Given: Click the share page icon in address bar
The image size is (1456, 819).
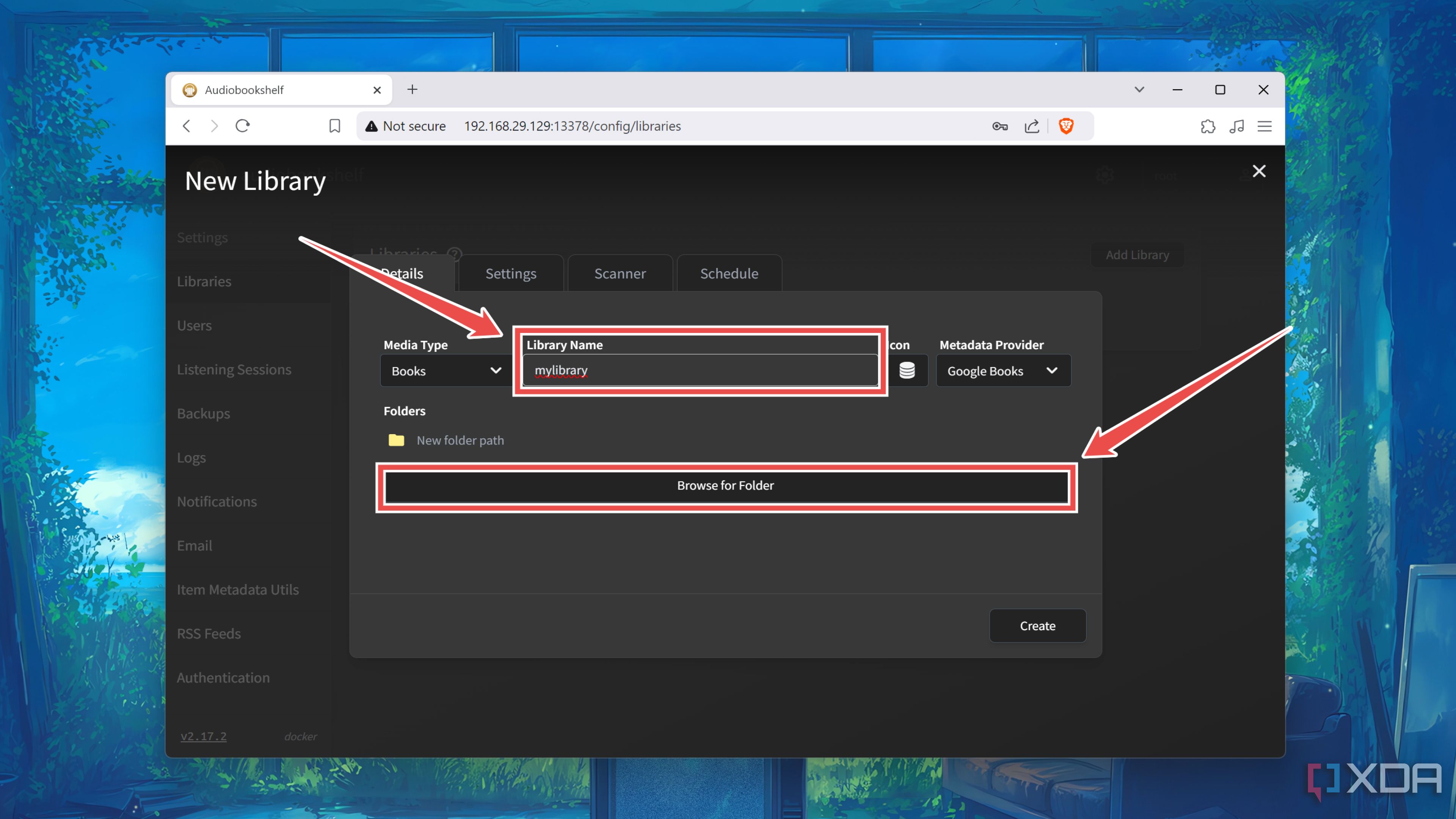Looking at the screenshot, I should point(1032,126).
